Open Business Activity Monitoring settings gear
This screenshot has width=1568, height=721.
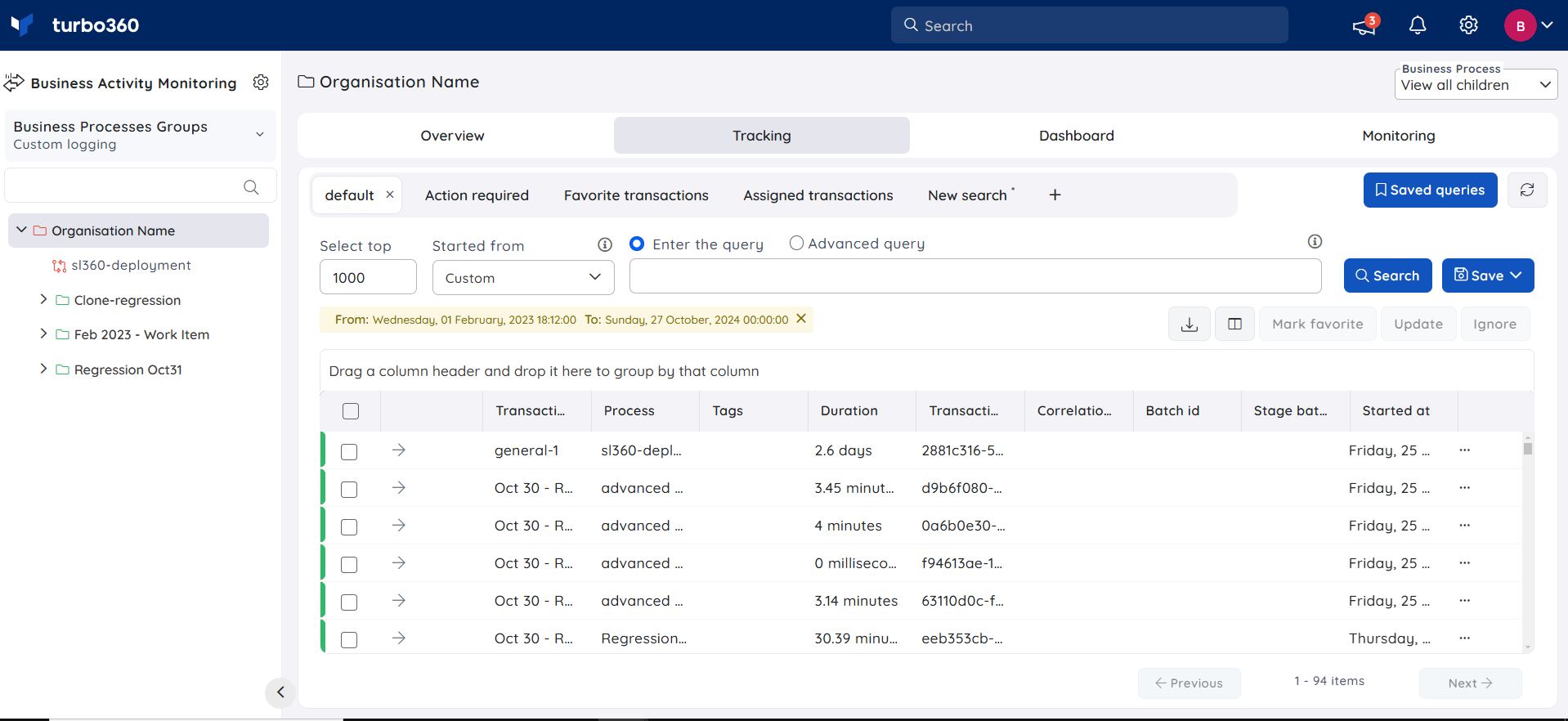[261, 82]
